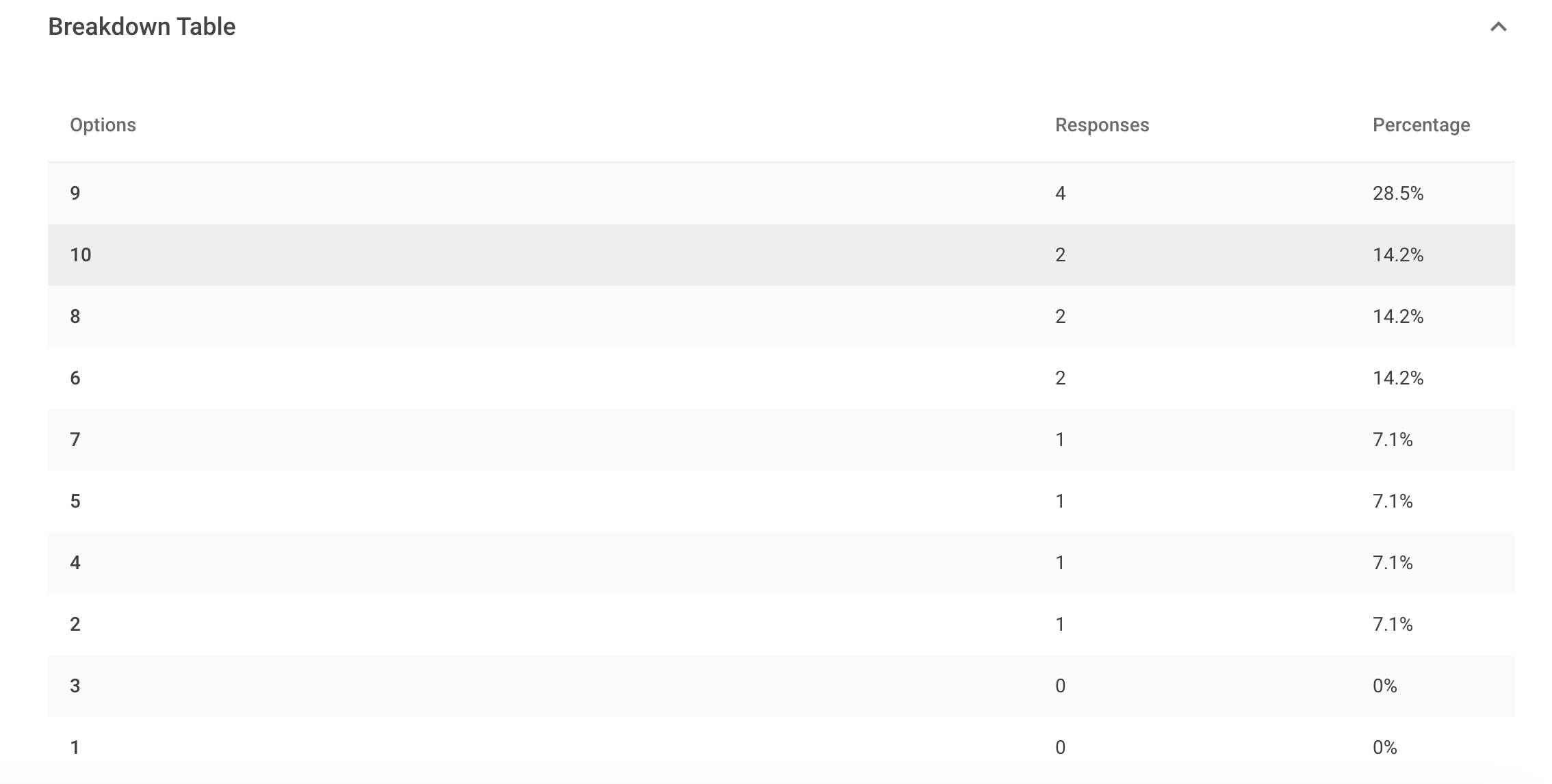
Task: Click the response count for option 1
Action: (1060, 748)
